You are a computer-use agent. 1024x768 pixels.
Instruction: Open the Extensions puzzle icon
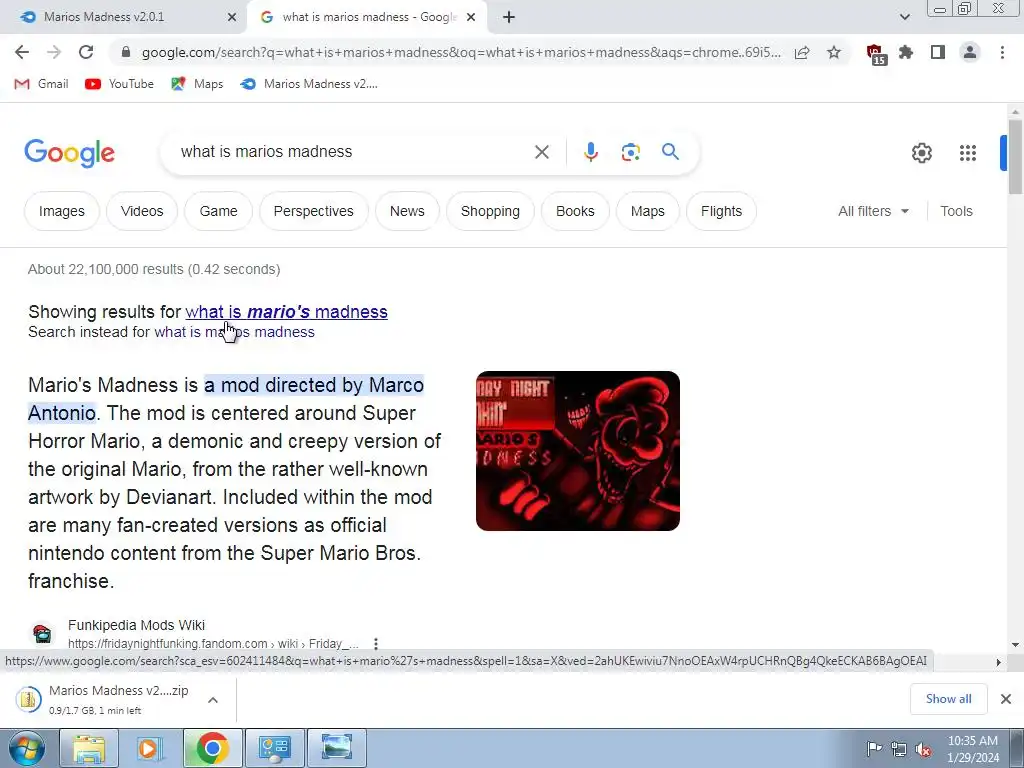coord(906,52)
